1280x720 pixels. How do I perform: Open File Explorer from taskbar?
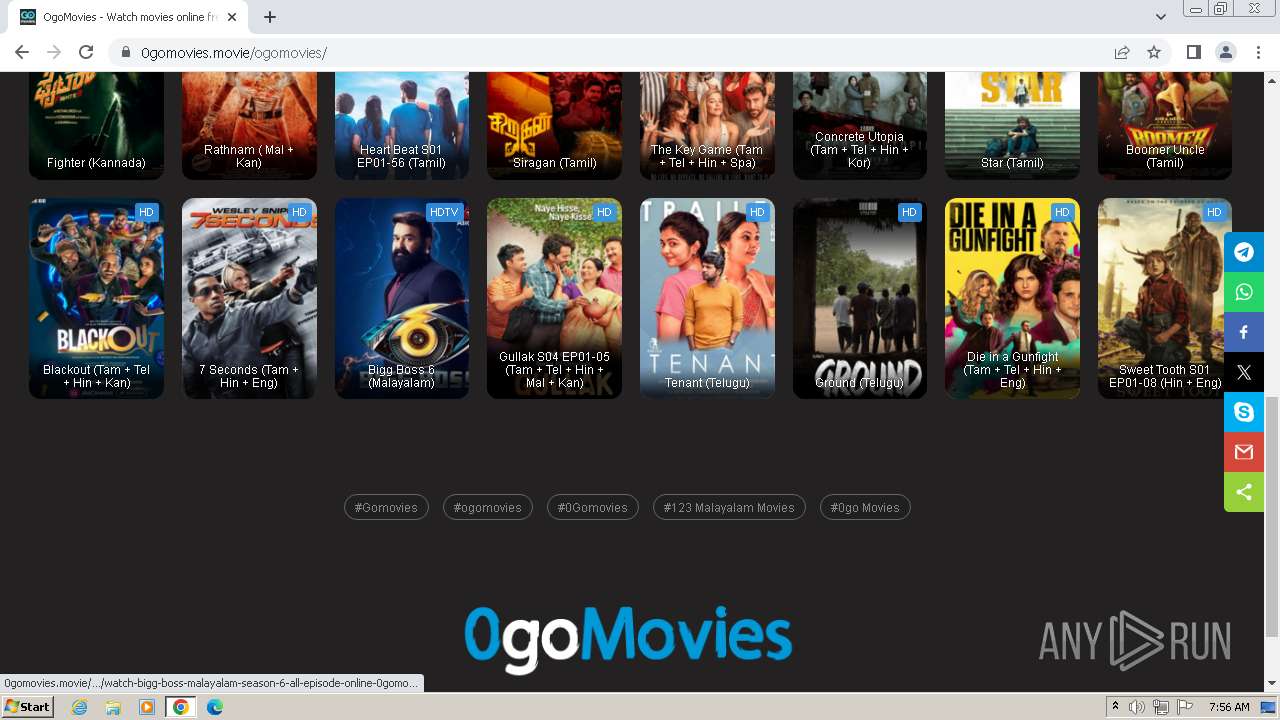pos(113,707)
